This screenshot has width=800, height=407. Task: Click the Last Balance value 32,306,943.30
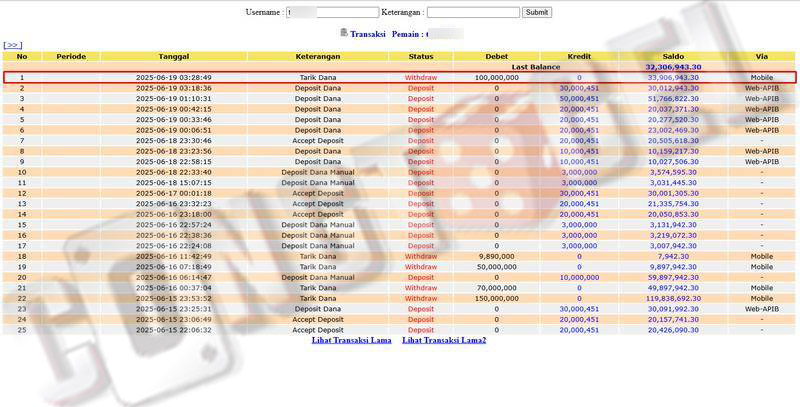point(672,66)
